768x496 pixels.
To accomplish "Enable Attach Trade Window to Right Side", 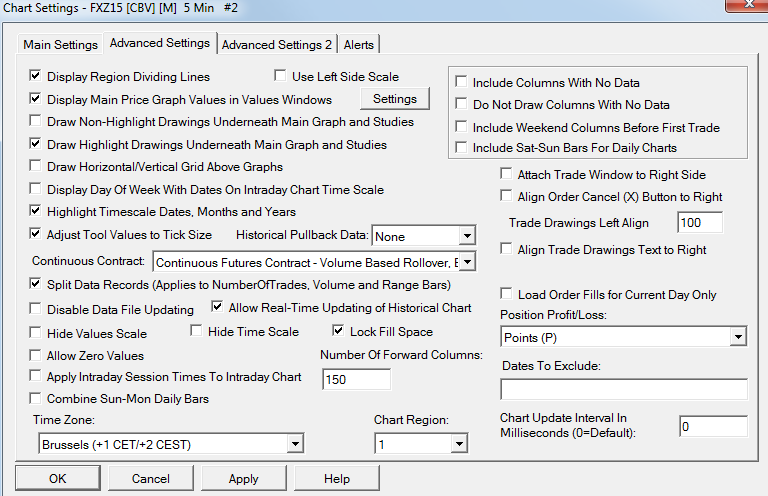I will point(506,174).
